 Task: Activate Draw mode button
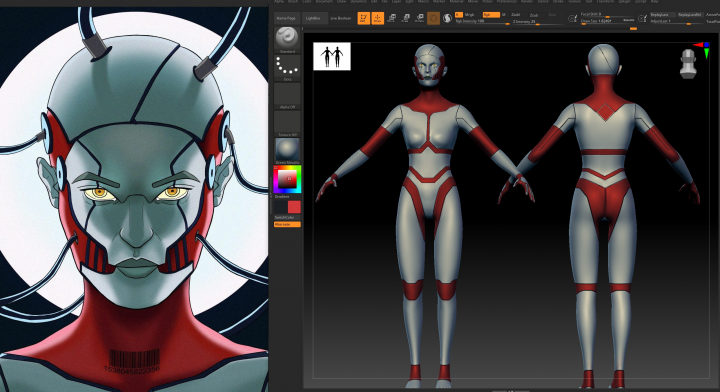click(x=377, y=18)
